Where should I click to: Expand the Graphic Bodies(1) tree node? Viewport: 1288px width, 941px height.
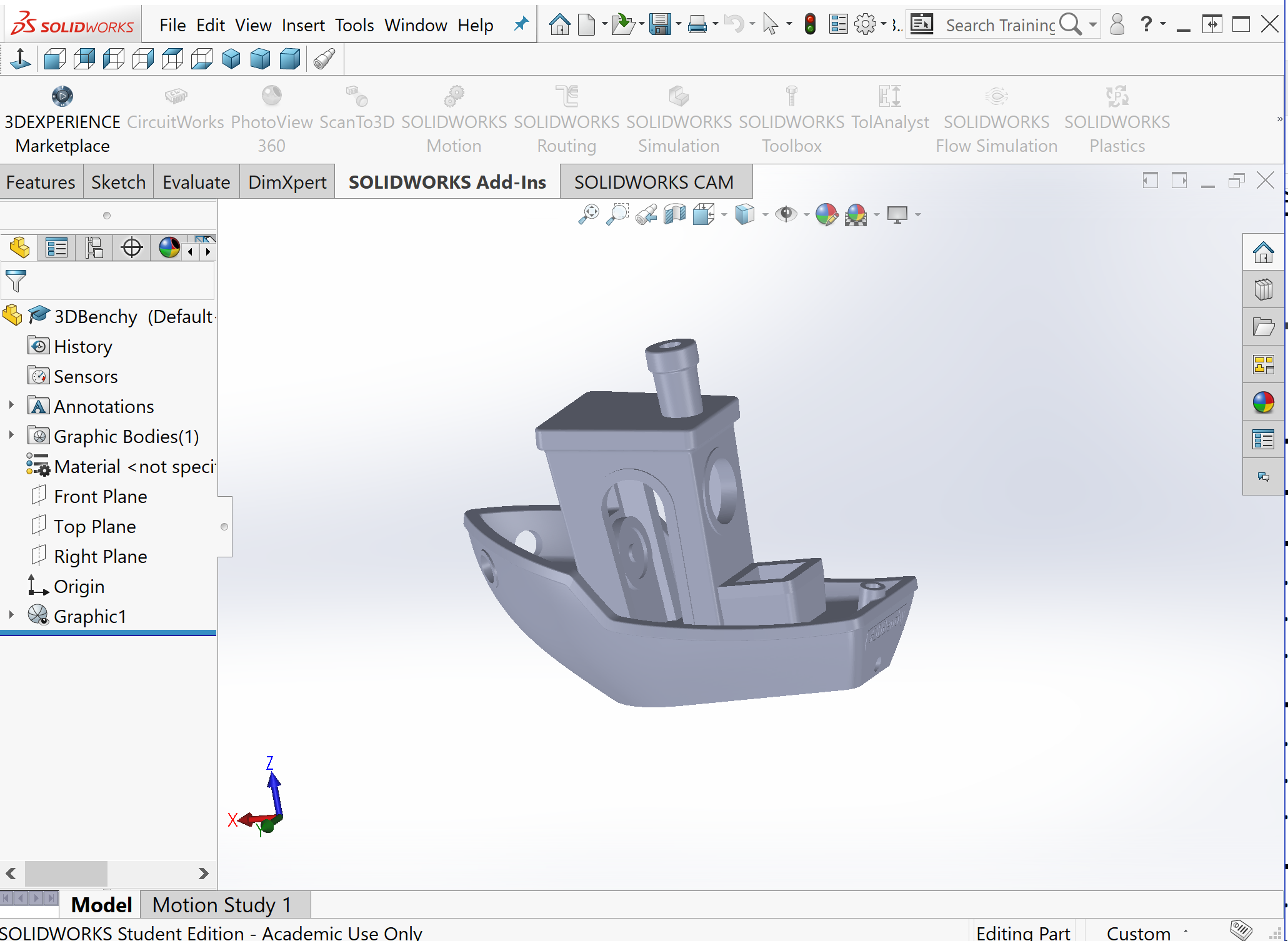[11, 436]
